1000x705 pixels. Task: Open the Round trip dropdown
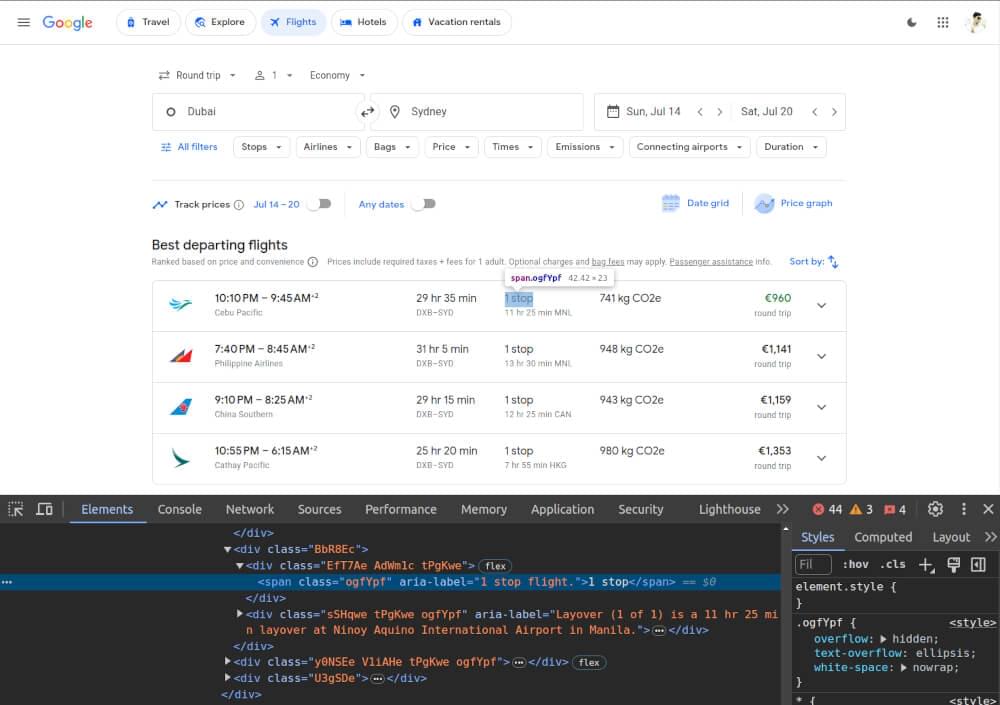tap(196, 74)
